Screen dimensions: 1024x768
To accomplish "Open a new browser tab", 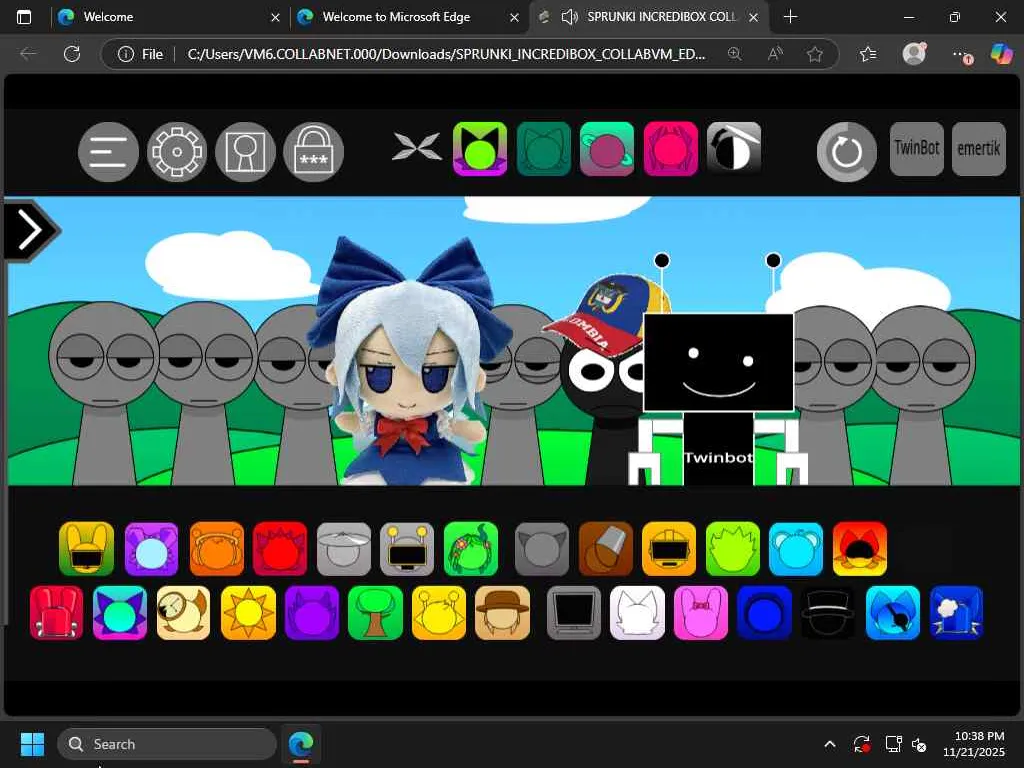I will [x=790, y=17].
